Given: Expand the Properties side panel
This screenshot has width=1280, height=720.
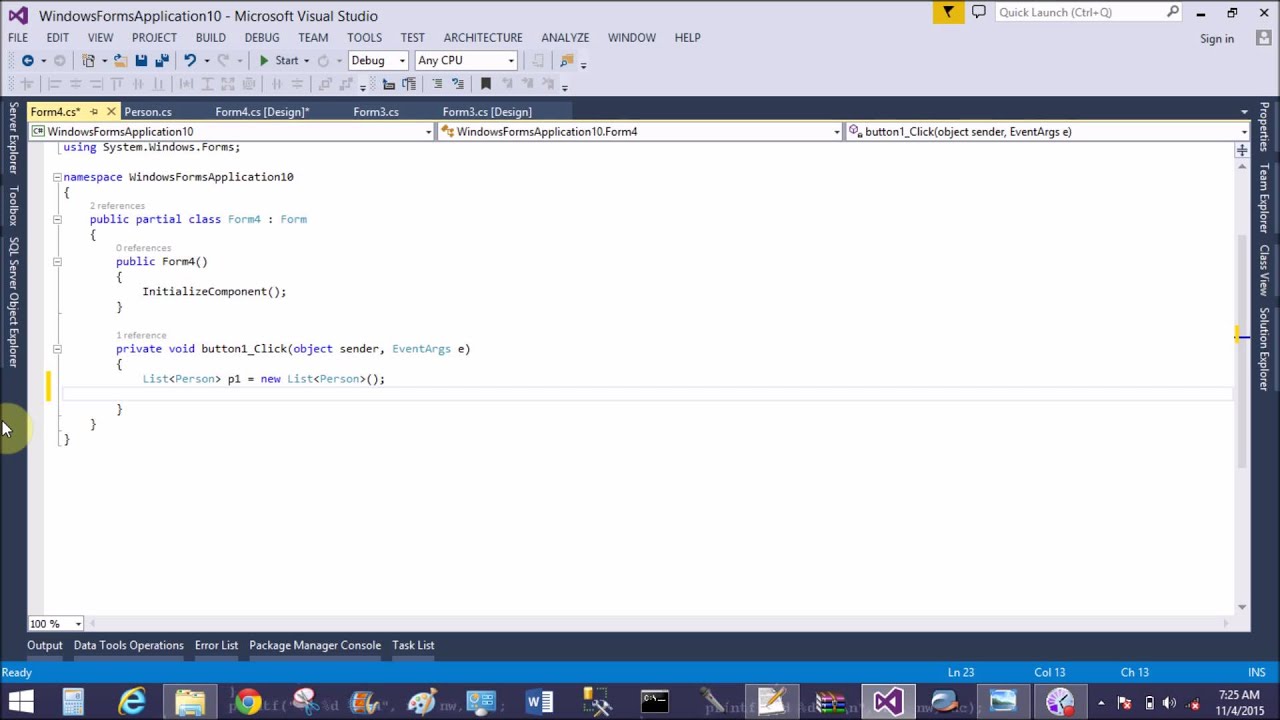Looking at the screenshot, I should [x=1264, y=126].
